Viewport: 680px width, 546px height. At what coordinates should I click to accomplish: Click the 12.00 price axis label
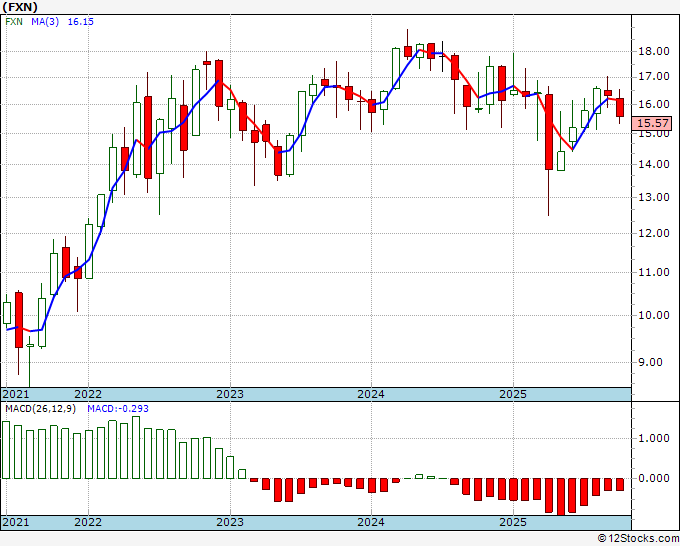[x=654, y=233]
